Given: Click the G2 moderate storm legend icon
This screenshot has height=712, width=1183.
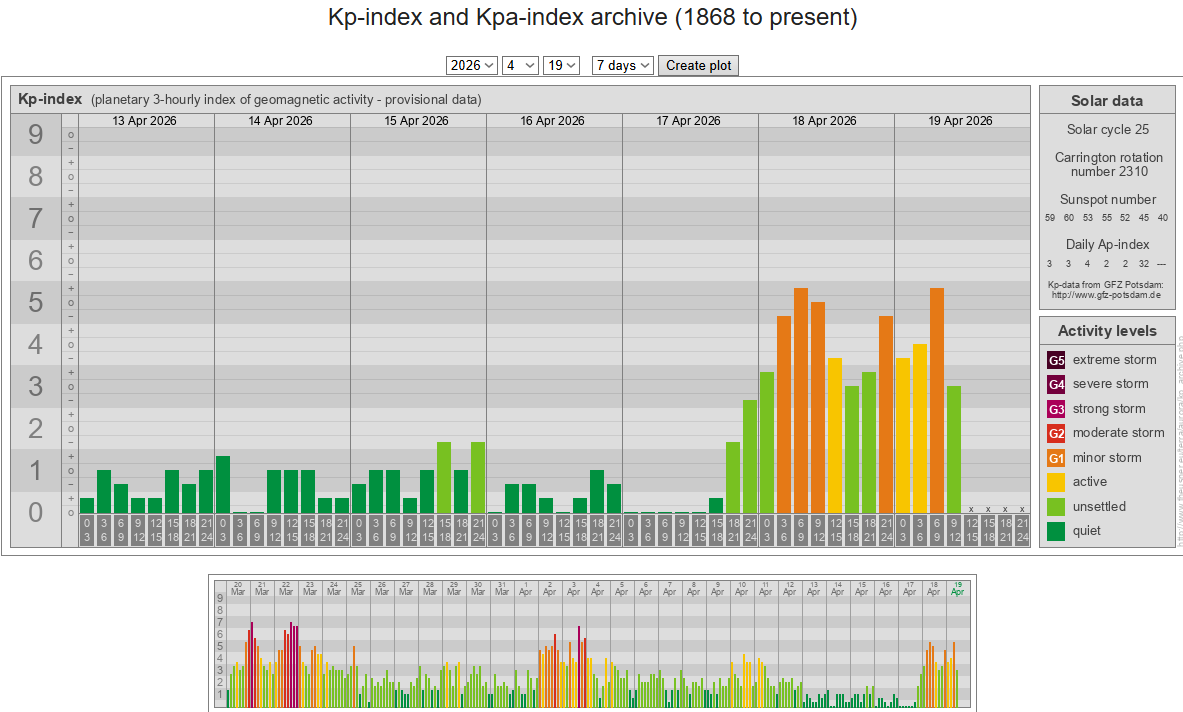Looking at the screenshot, I should point(1056,433).
